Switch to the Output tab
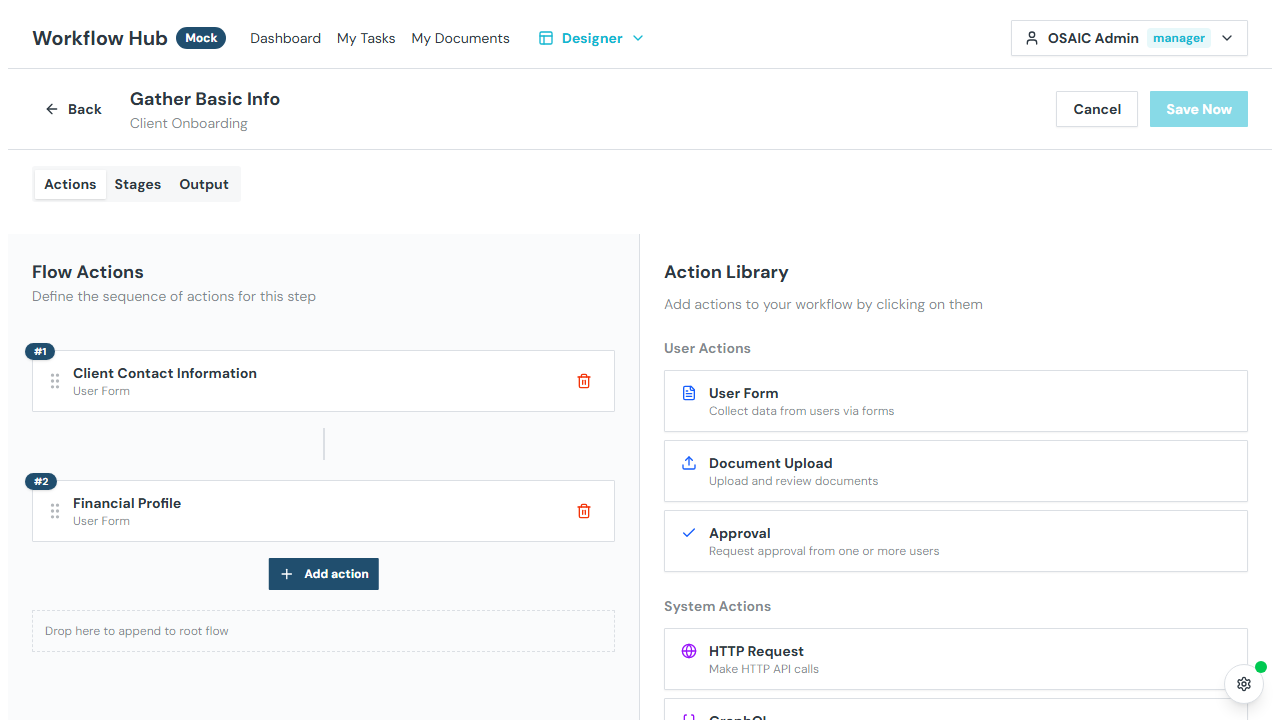 point(203,184)
